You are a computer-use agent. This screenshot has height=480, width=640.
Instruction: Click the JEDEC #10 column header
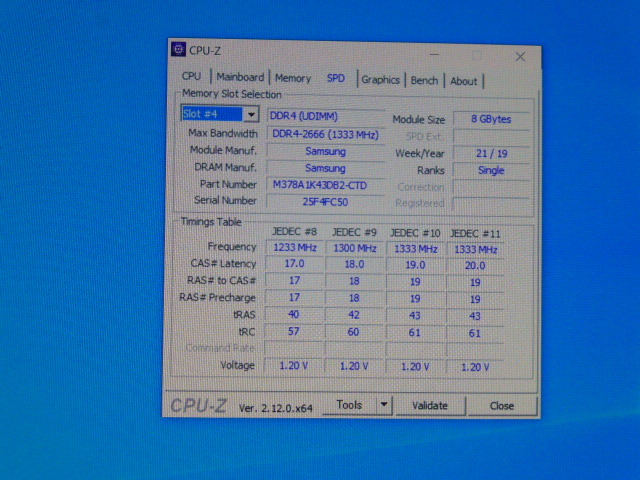(415, 233)
